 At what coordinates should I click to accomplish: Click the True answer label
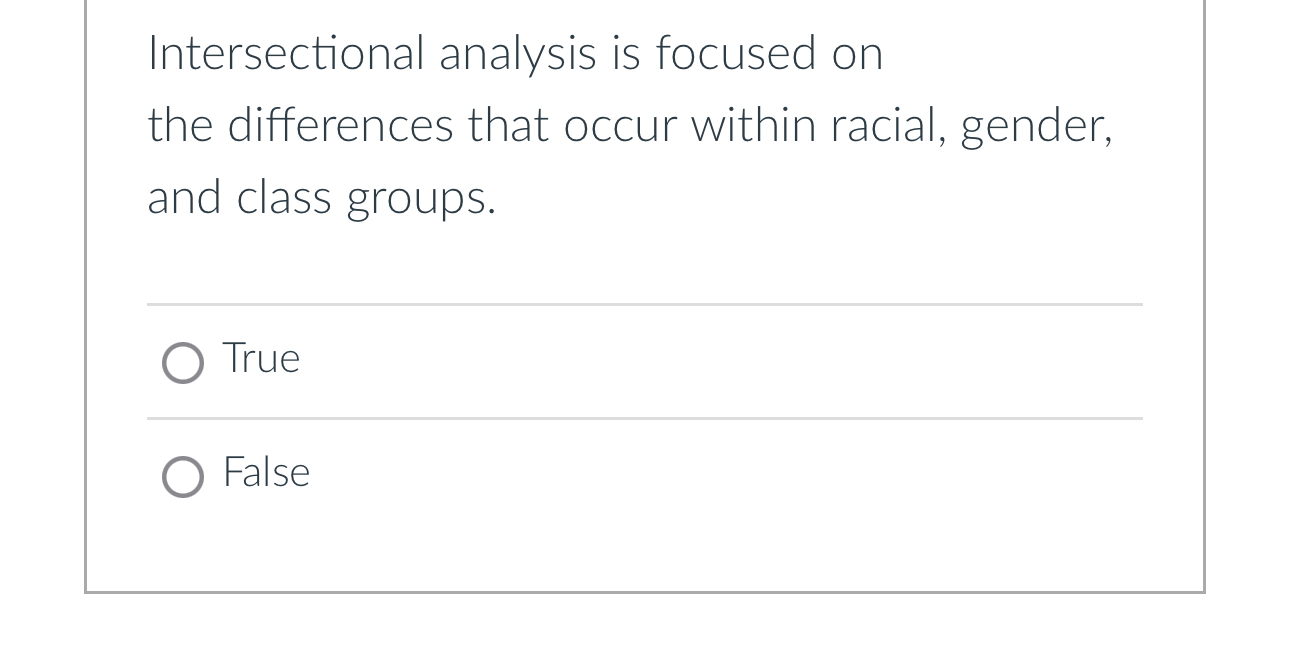261,358
